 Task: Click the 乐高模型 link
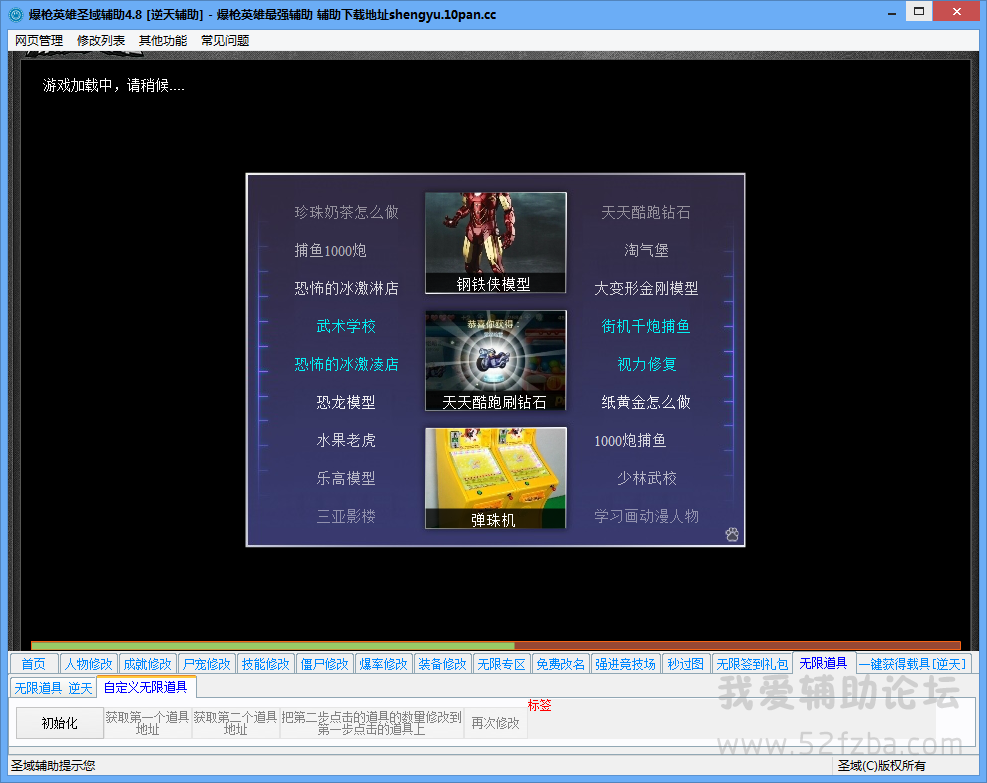click(x=346, y=478)
